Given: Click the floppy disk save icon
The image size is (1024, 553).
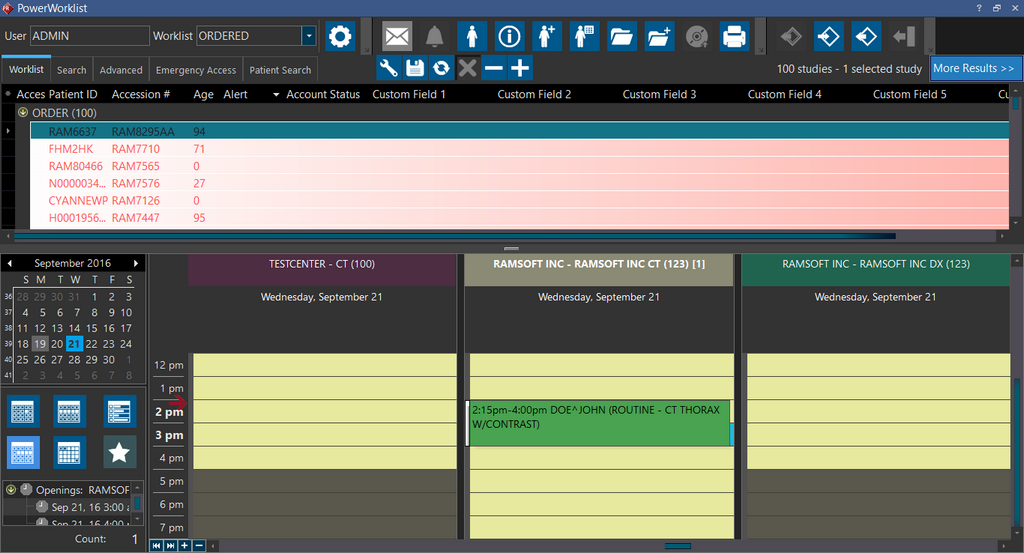Looking at the screenshot, I should pyautogui.click(x=415, y=68).
